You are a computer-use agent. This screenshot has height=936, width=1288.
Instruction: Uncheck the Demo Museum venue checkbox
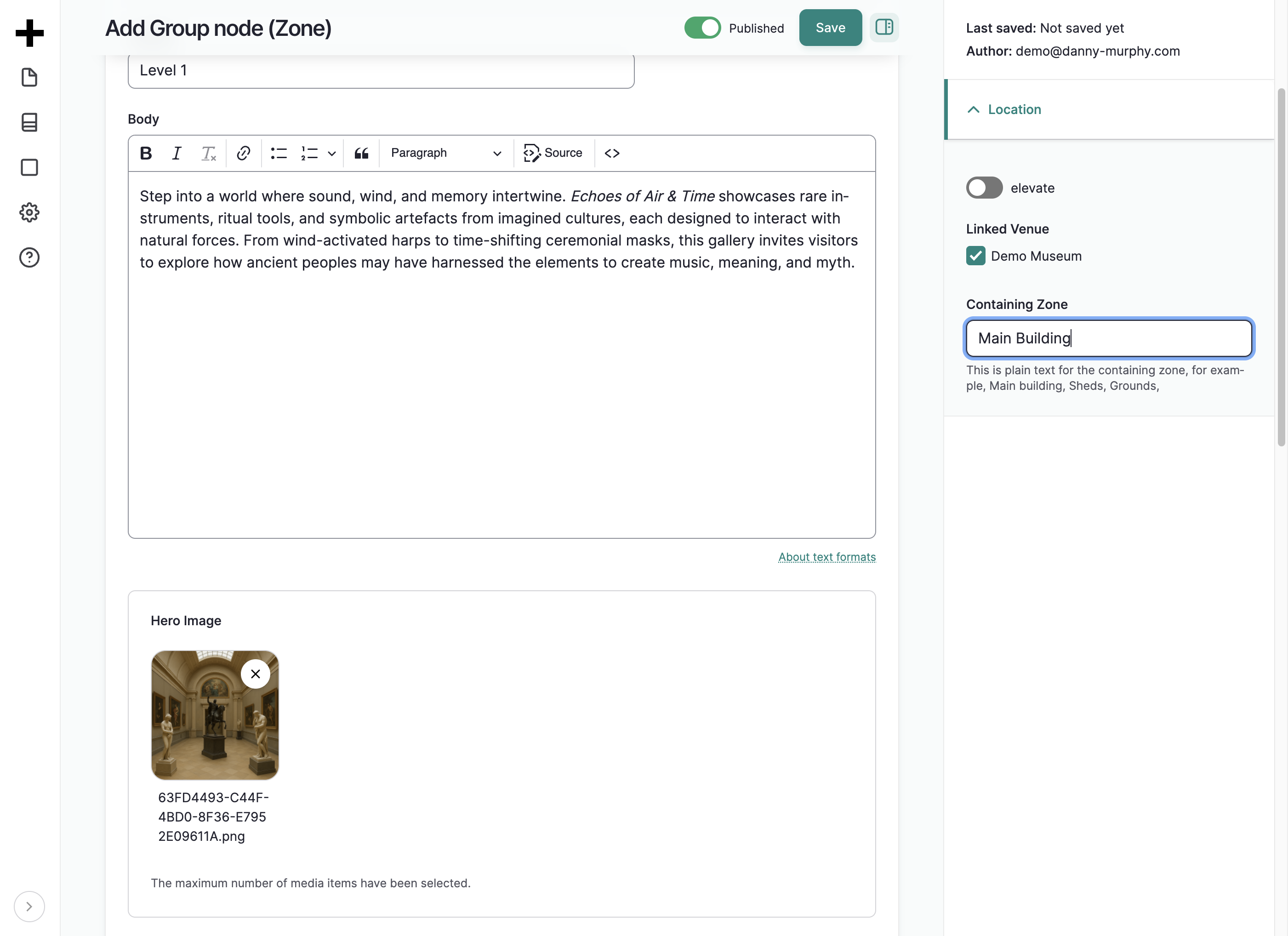click(976, 256)
